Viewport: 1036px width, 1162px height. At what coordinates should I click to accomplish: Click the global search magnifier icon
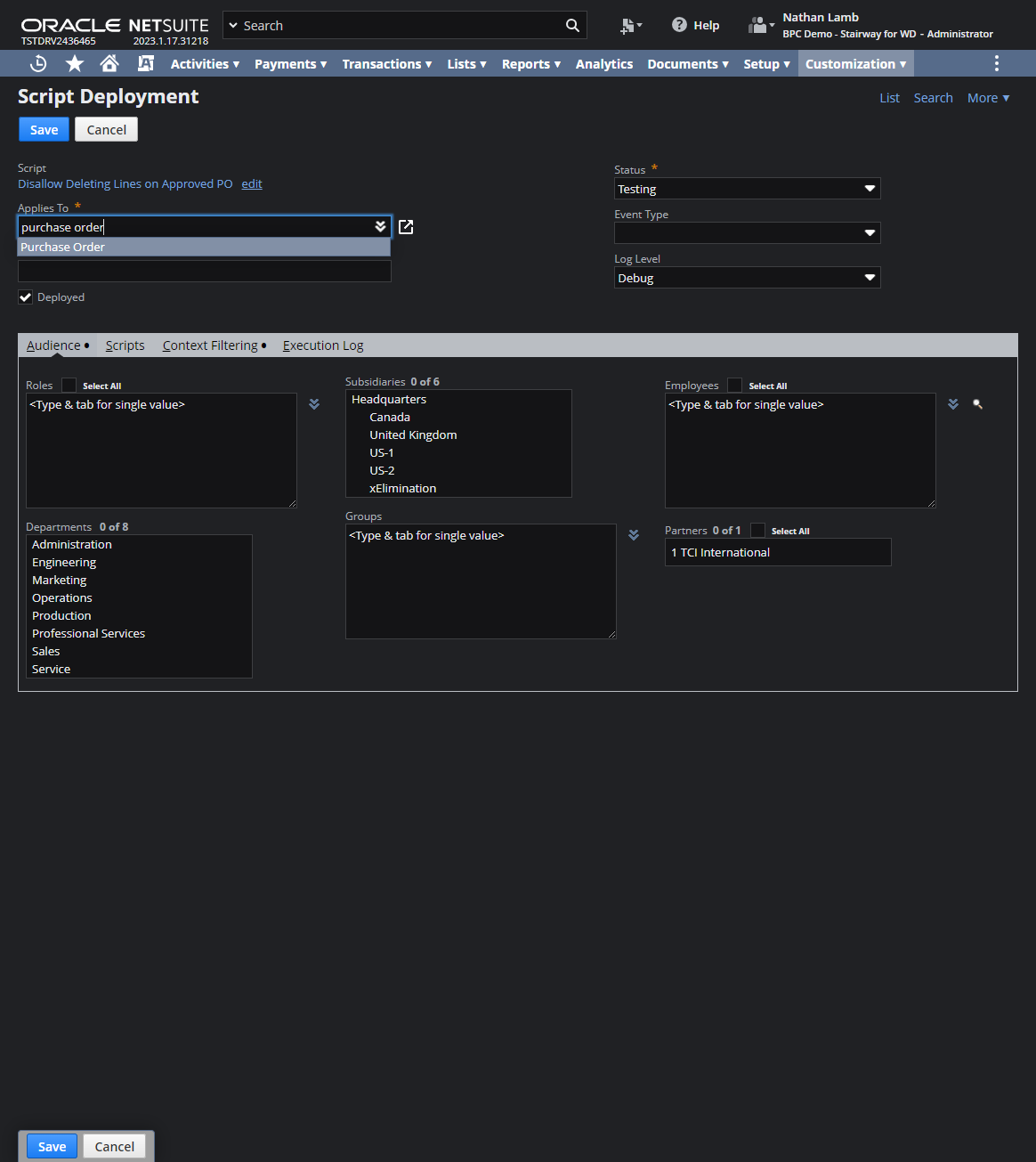572,26
